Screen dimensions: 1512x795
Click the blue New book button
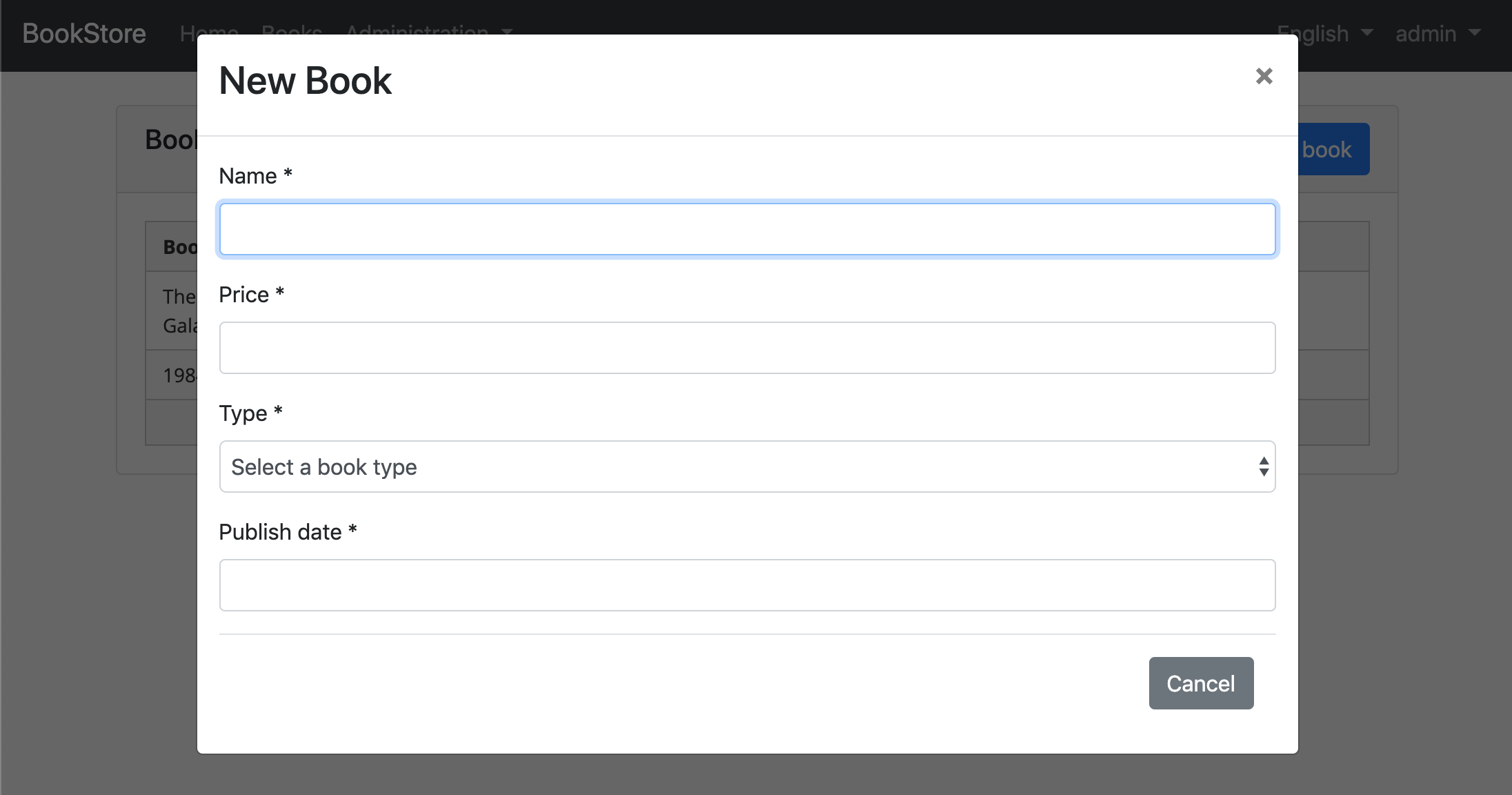click(1333, 149)
